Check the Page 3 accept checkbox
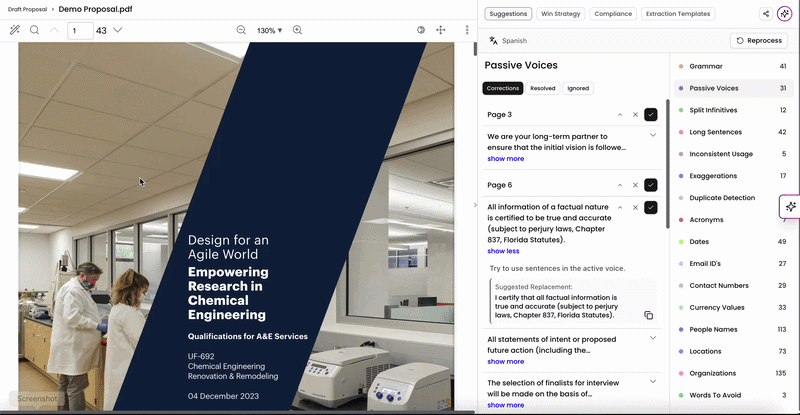 click(651, 114)
